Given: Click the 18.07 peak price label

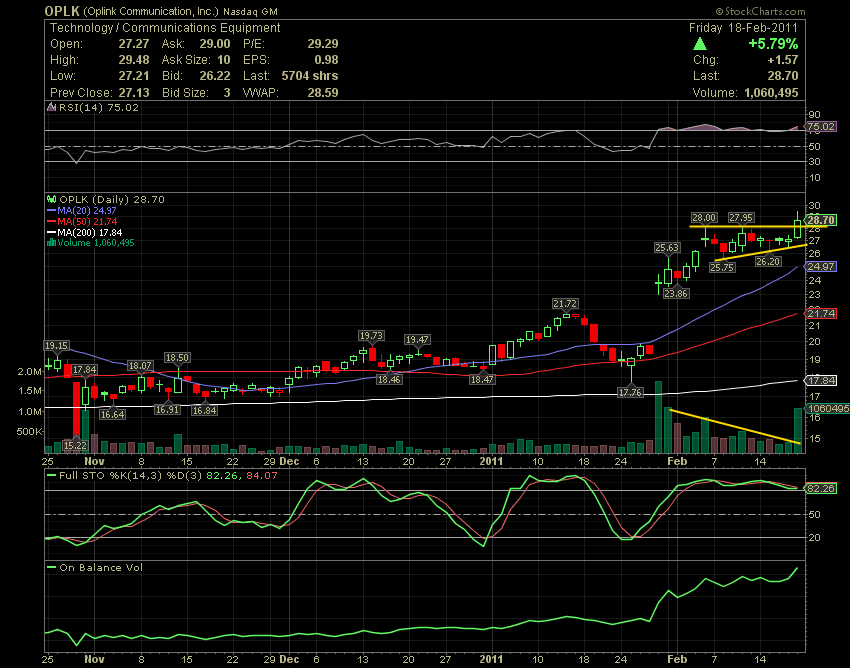Looking at the screenshot, I should [x=140, y=365].
